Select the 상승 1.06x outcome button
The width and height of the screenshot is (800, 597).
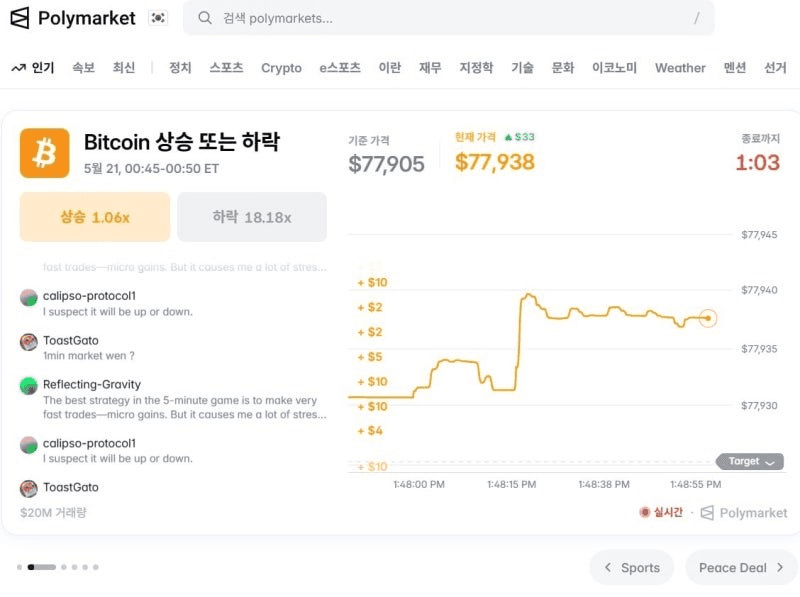pos(95,217)
